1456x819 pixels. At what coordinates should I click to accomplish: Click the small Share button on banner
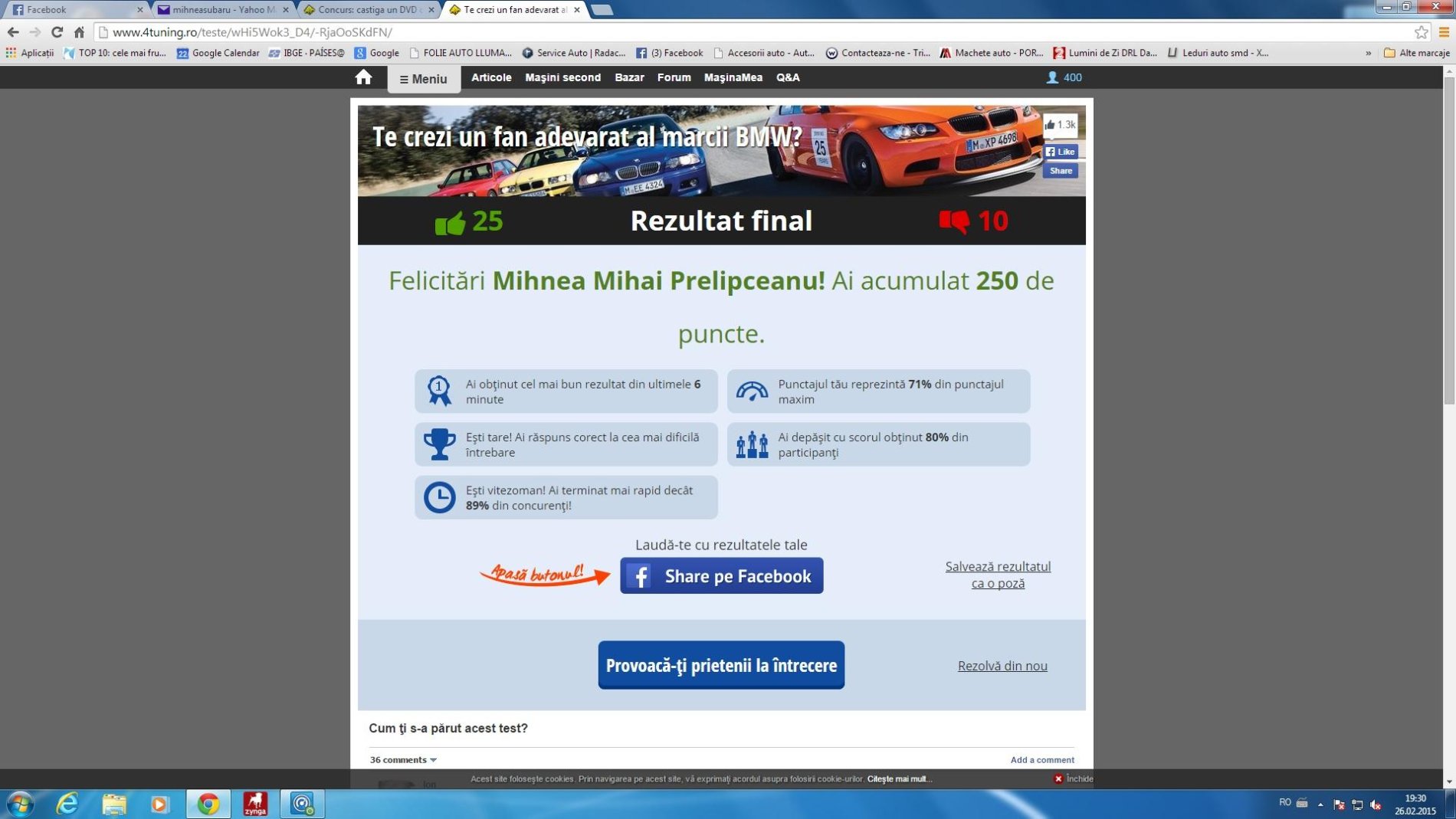(x=1060, y=171)
